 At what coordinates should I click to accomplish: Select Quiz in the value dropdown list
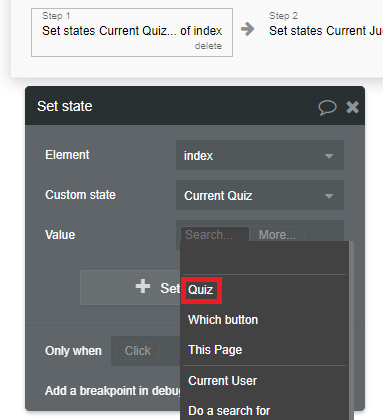[x=200, y=290]
